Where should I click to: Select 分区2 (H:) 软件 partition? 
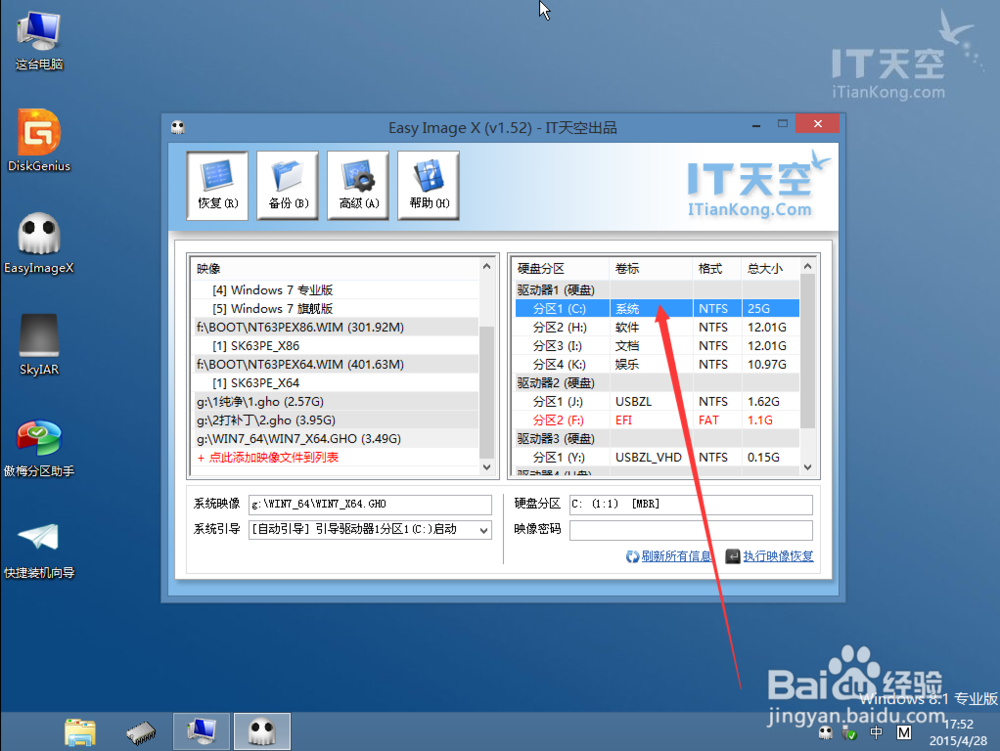click(657, 327)
